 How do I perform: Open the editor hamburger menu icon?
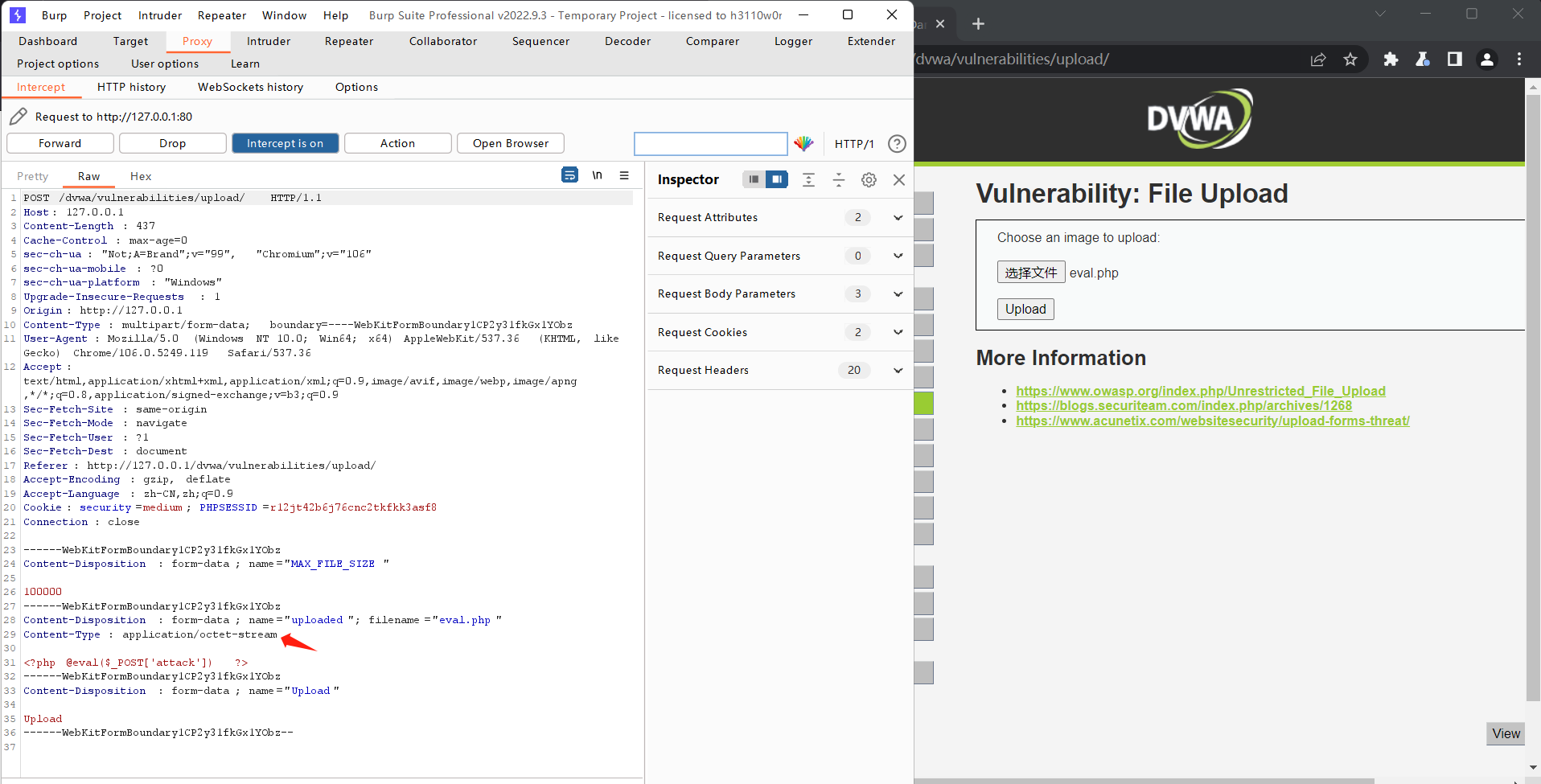point(624,175)
